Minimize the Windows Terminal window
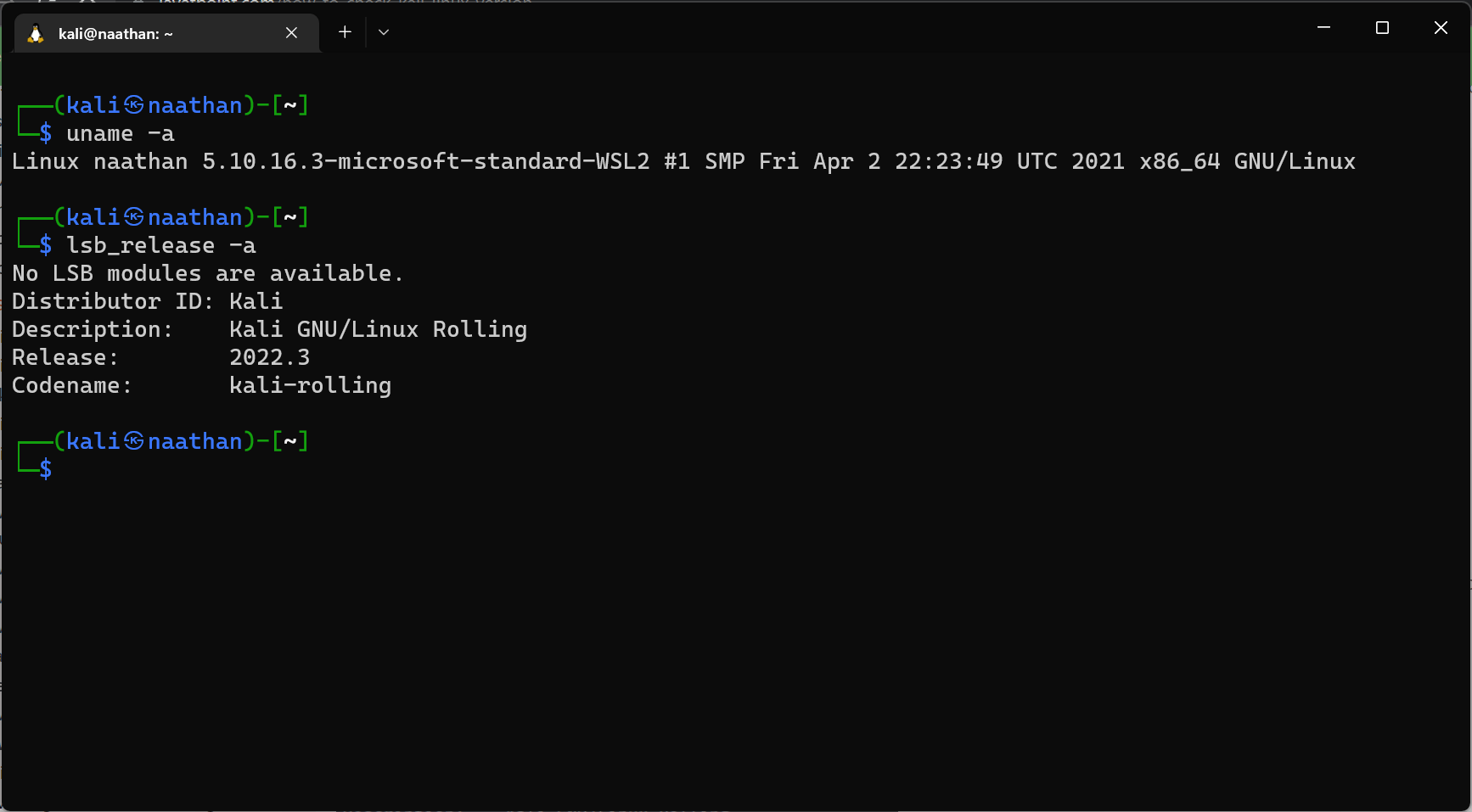The height and width of the screenshot is (812, 1472). 1323,27
